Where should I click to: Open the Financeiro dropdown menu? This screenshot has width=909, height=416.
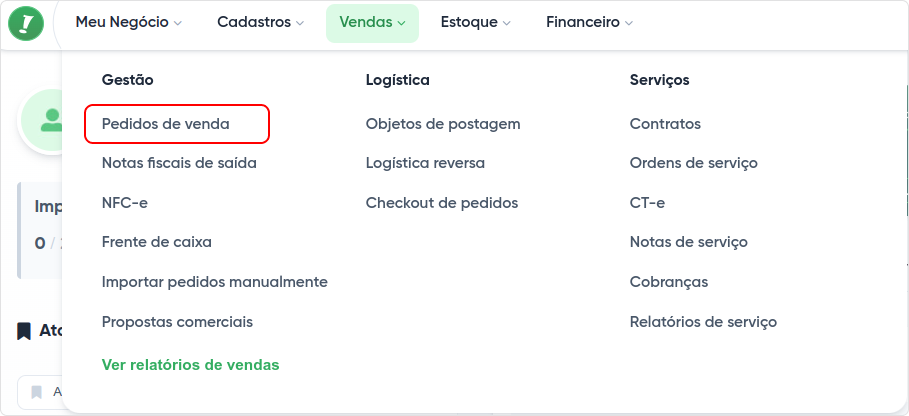click(x=589, y=22)
